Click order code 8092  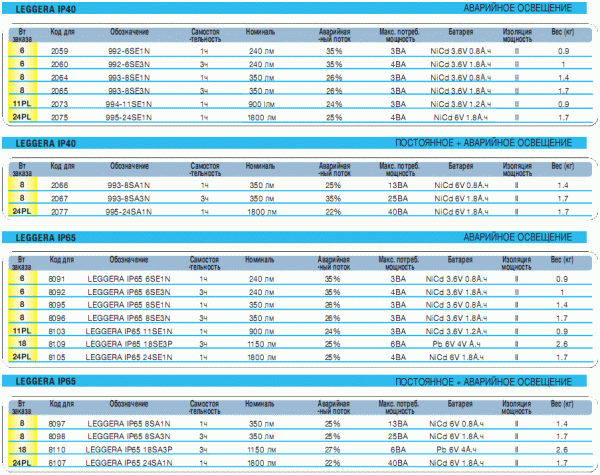click(57, 292)
